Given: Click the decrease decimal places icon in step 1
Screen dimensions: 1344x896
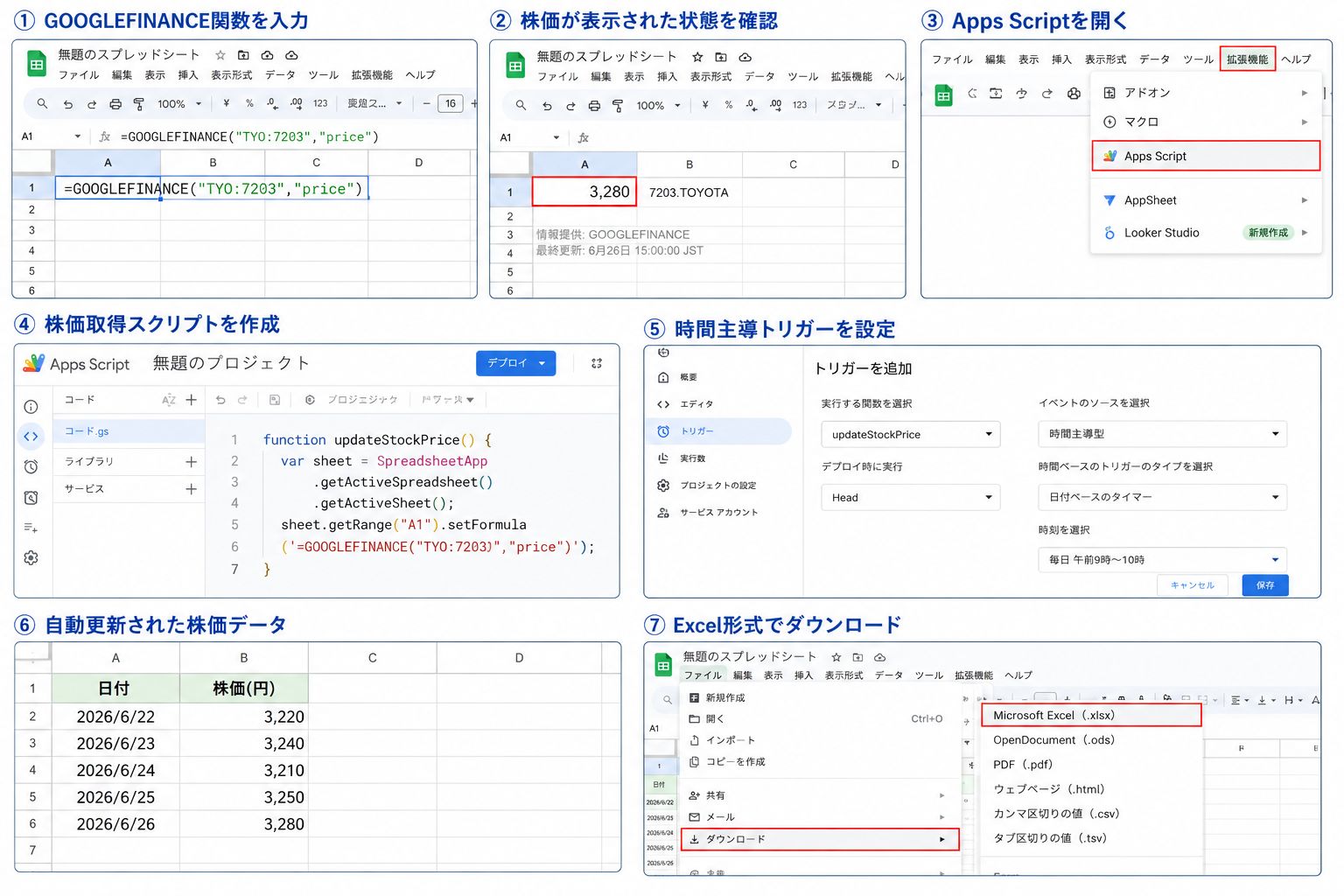Looking at the screenshot, I should [272, 103].
